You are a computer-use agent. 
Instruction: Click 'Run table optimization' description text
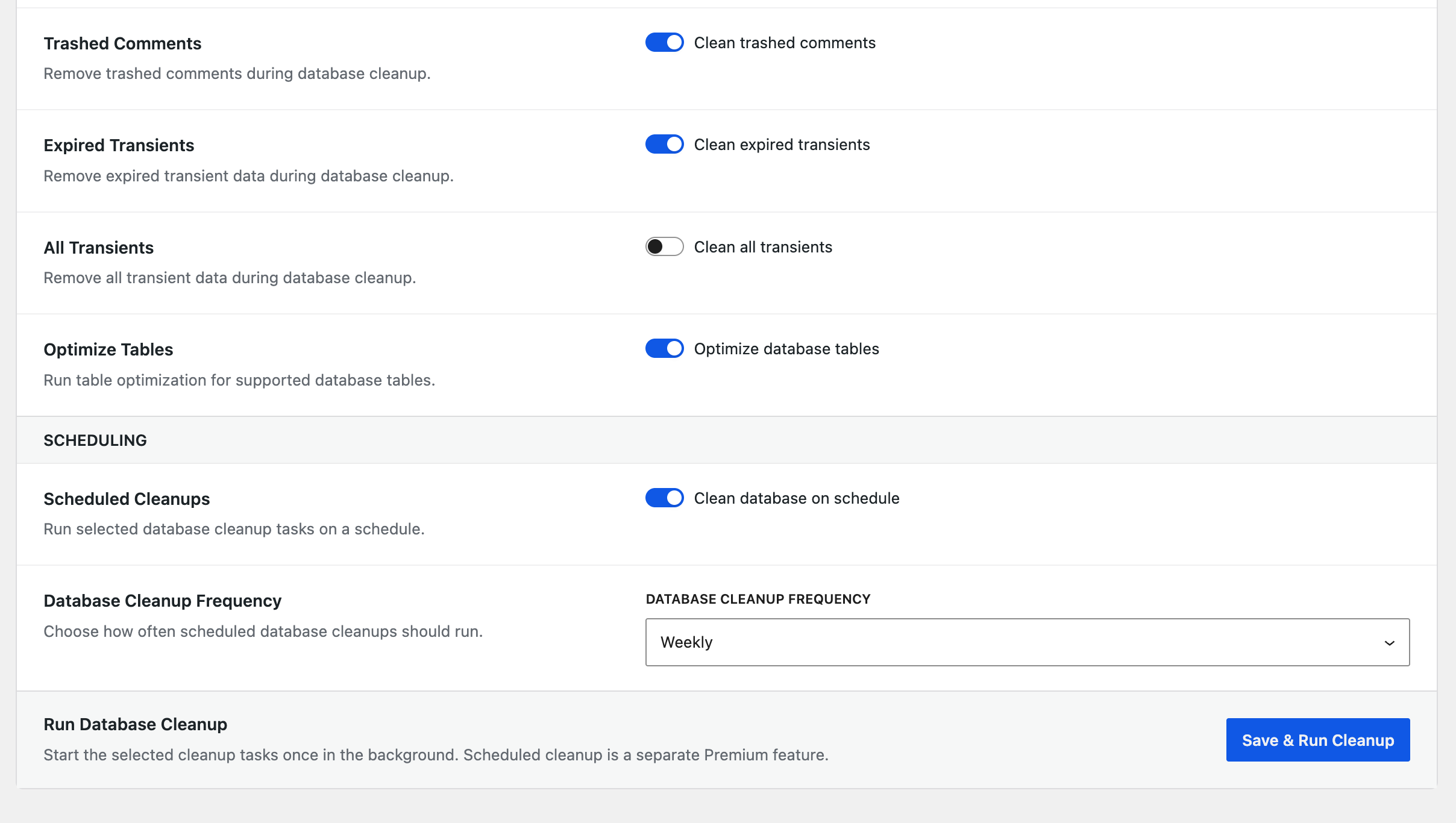click(239, 380)
